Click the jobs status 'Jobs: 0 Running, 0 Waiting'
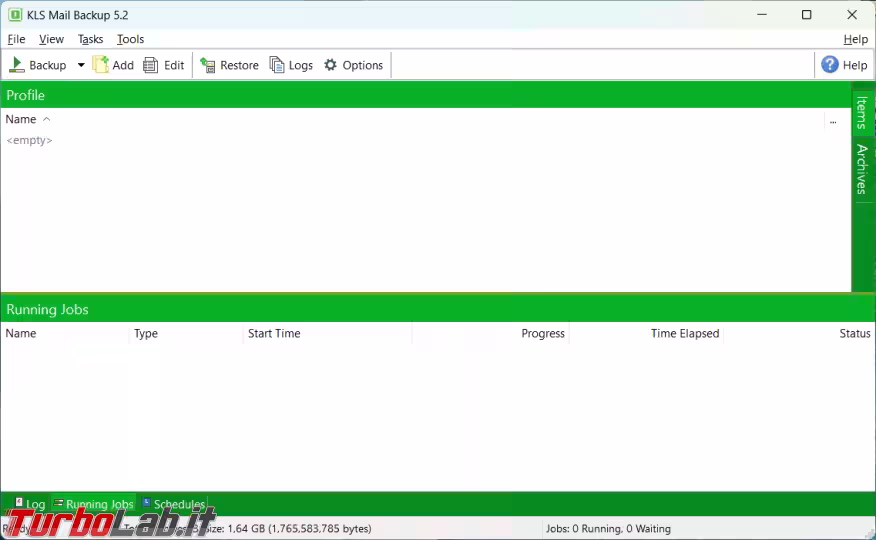The height and width of the screenshot is (540, 876). point(608,528)
